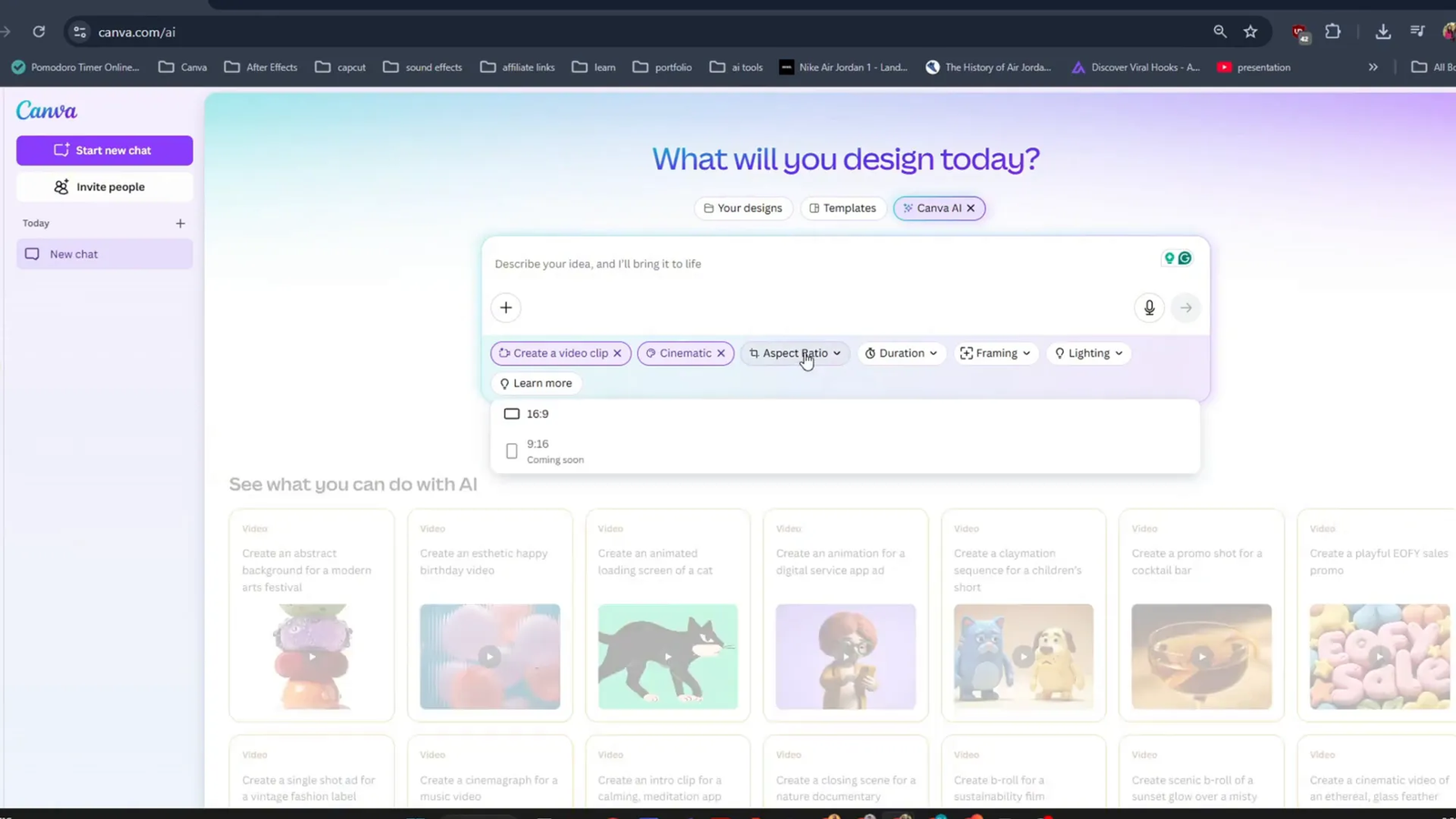Select the scenic sunset b-roll prompt
1456x819 pixels.
click(1201, 773)
